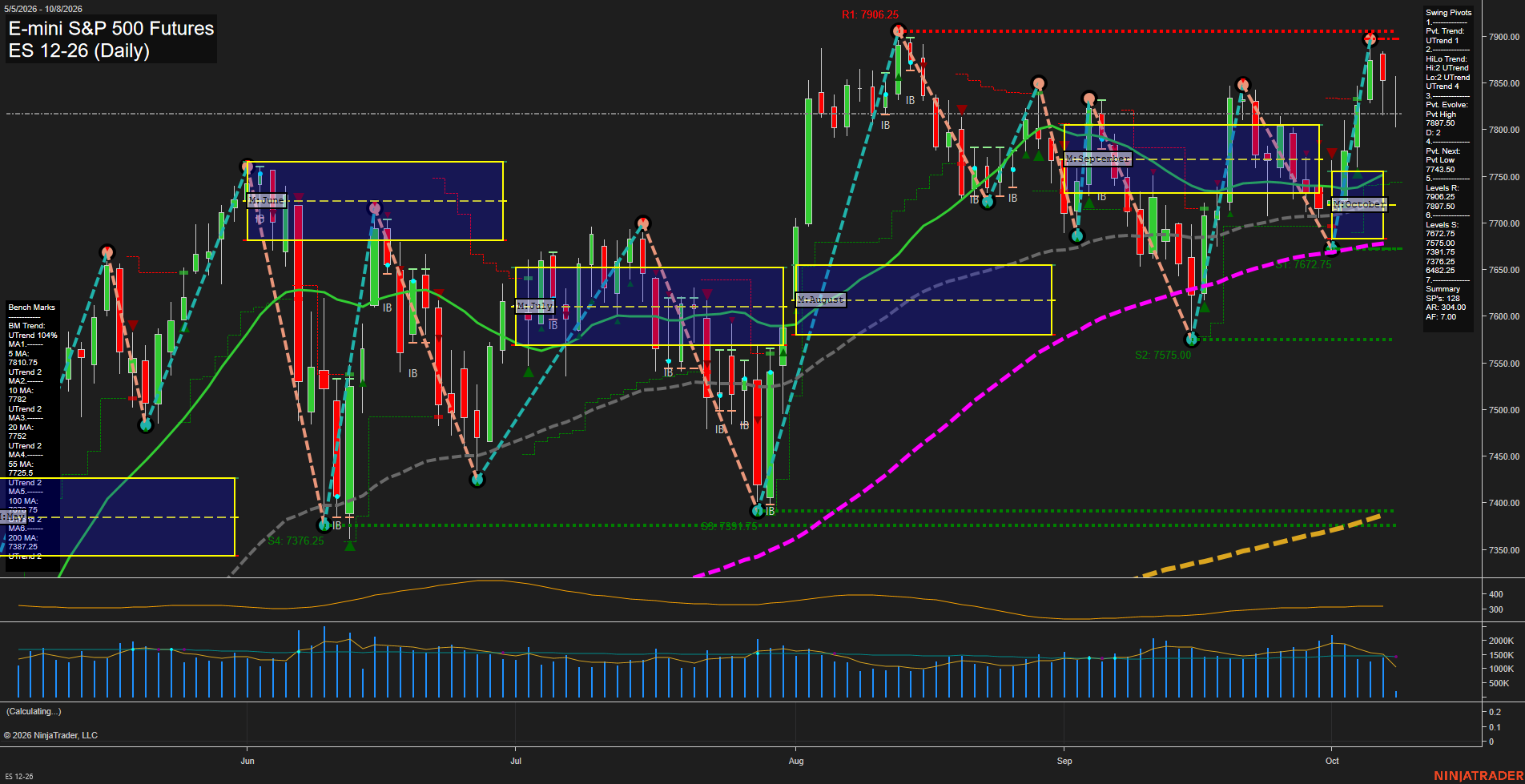1525x784 pixels.
Task: Click the (Calculating...) indicator status text
Action: 34,711
